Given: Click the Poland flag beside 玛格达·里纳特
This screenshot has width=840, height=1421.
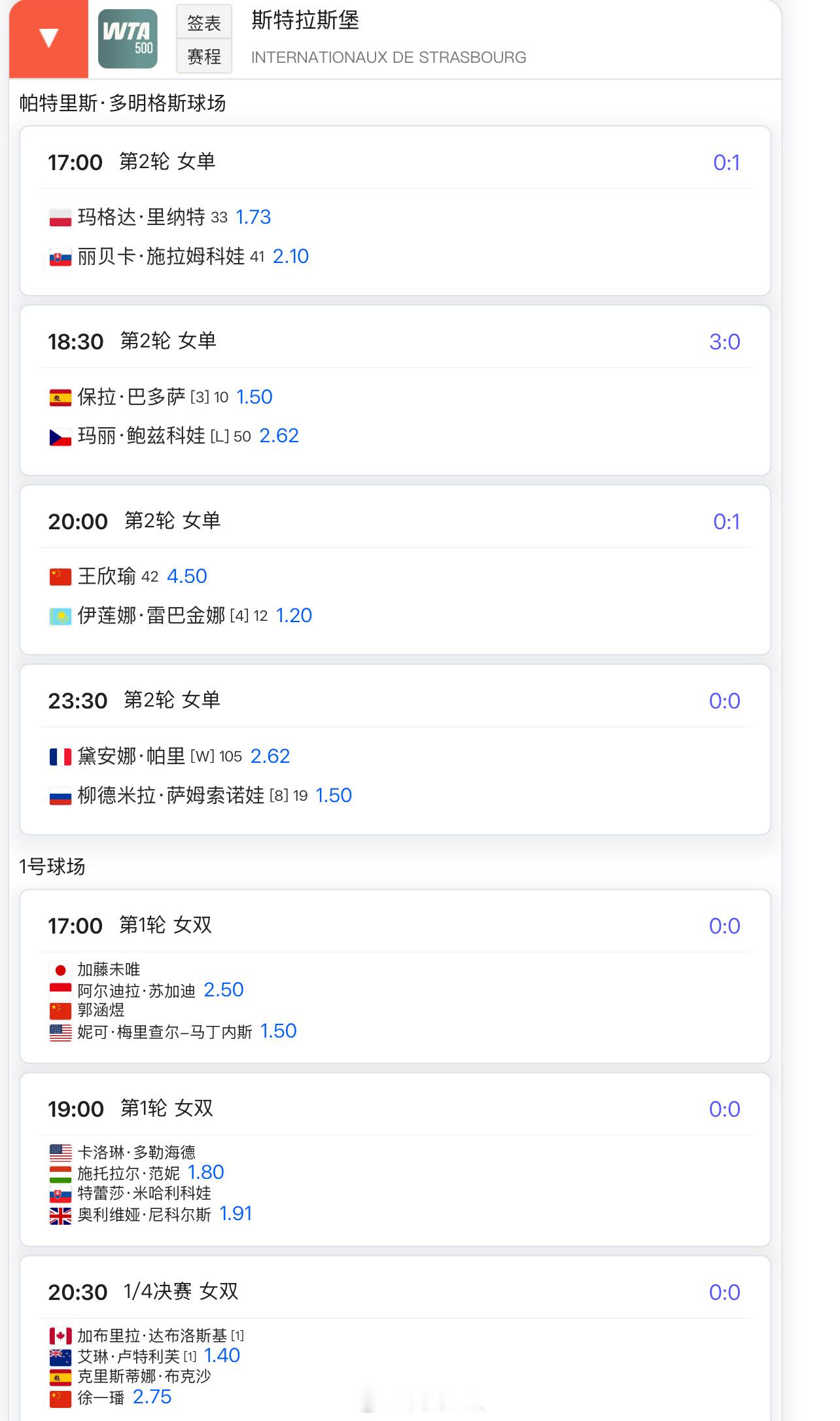Looking at the screenshot, I should 60,218.
